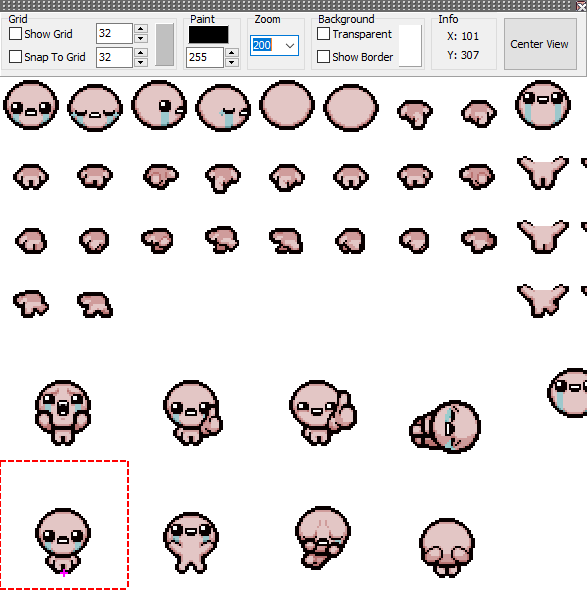Toggle the Show Border checkbox

(323, 57)
